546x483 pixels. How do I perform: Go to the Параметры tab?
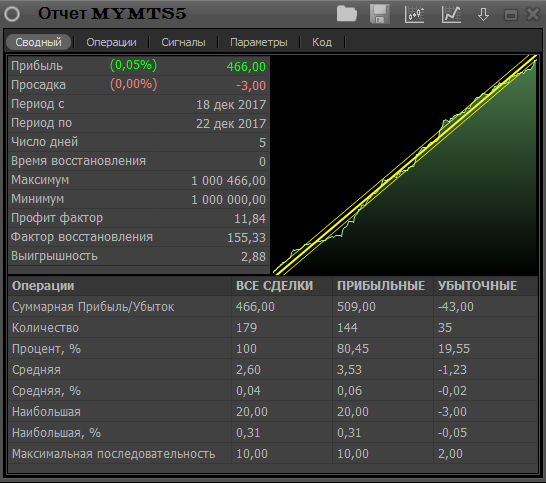point(259,42)
